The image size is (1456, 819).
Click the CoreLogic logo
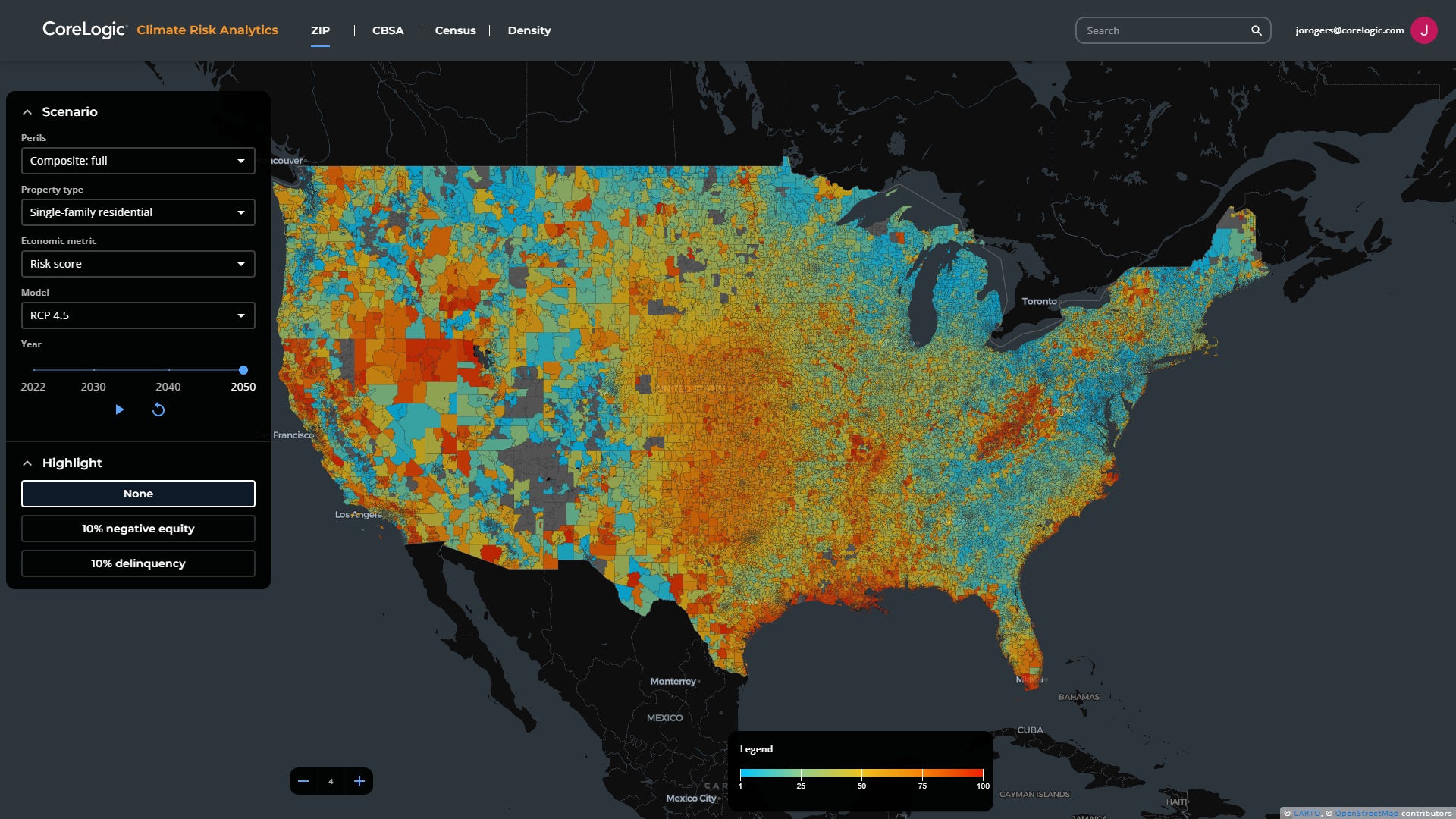(x=84, y=30)
